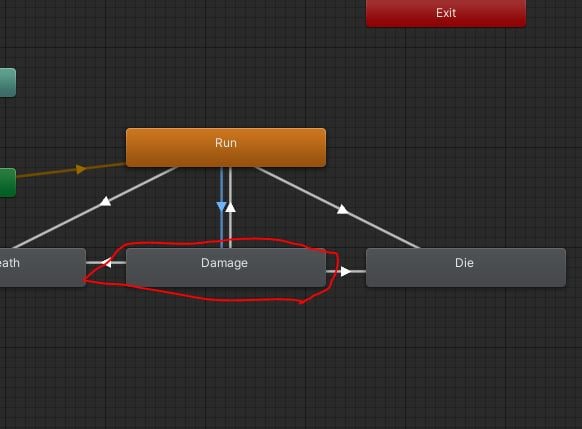Select the orange transition arrow into Run

81,169
